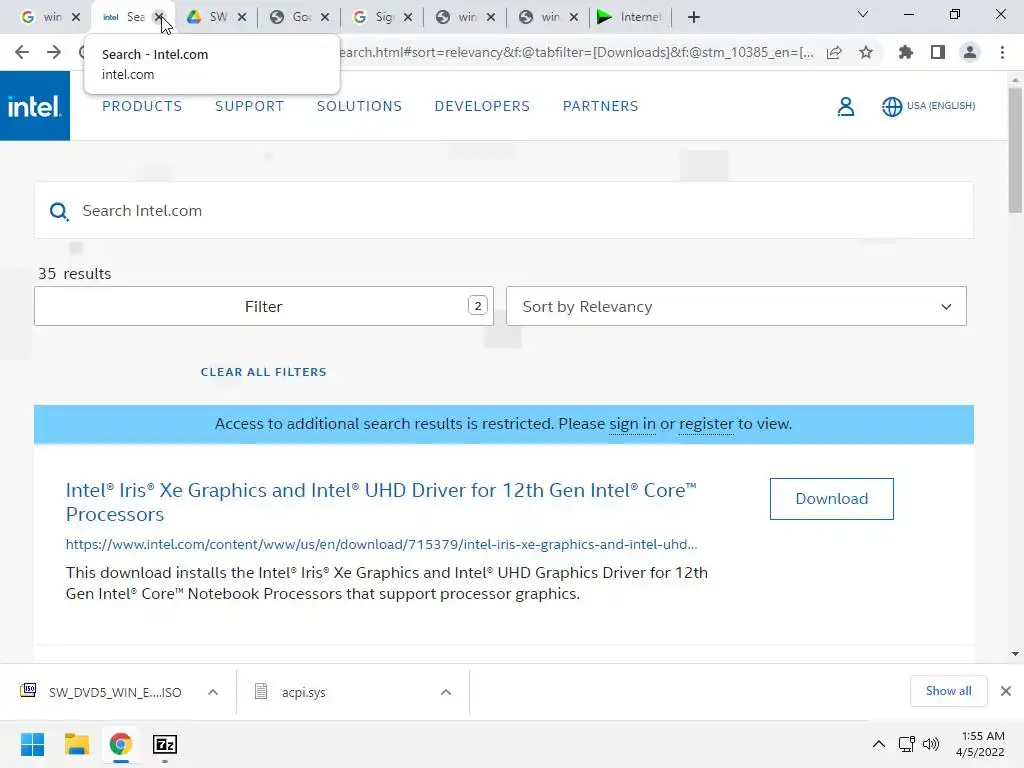This screenshot has height=768, width=1024.
Task: Click the USA (ENGLISH) language label
Action: (x=940, y=106)
